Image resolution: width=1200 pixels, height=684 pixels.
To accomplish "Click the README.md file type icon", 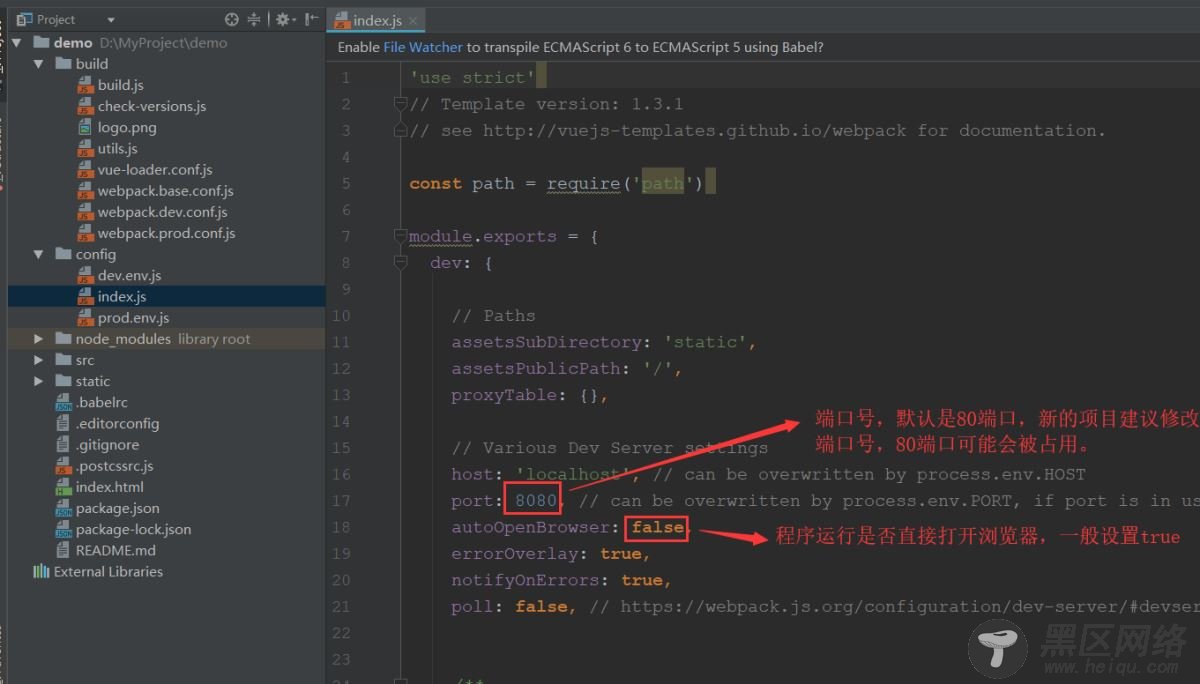I will [63, 550].
